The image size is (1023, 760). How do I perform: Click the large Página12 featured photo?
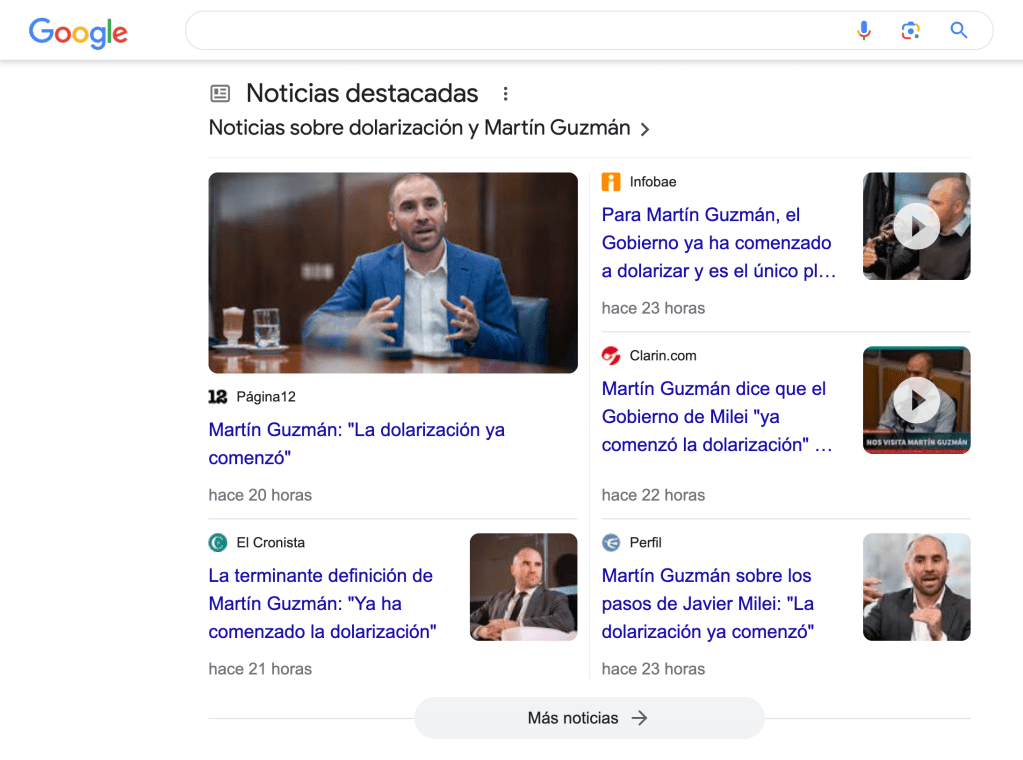pyautogui.click(x=392, y=272)
